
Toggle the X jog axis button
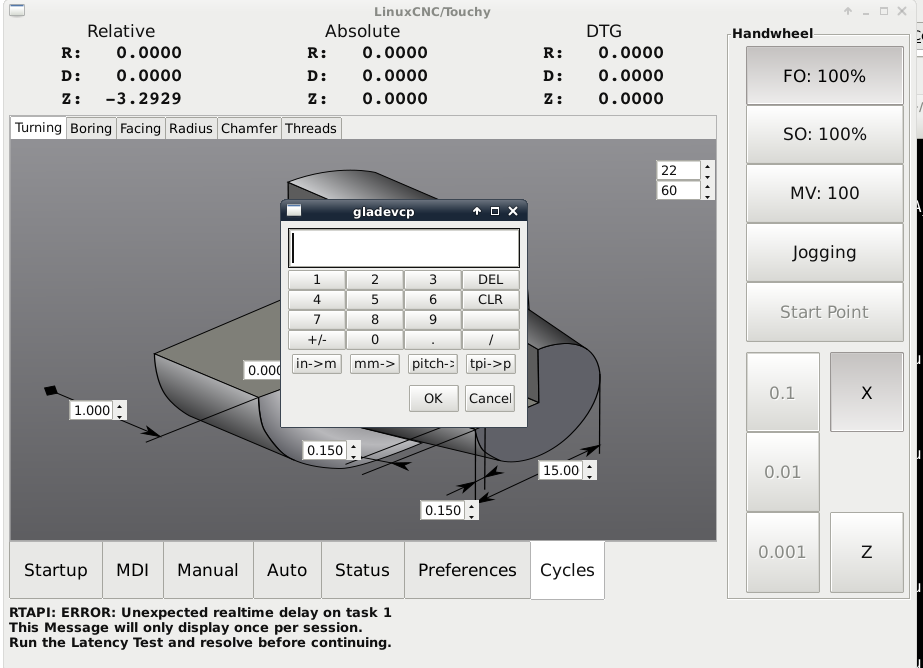click(x=866, y=393)
